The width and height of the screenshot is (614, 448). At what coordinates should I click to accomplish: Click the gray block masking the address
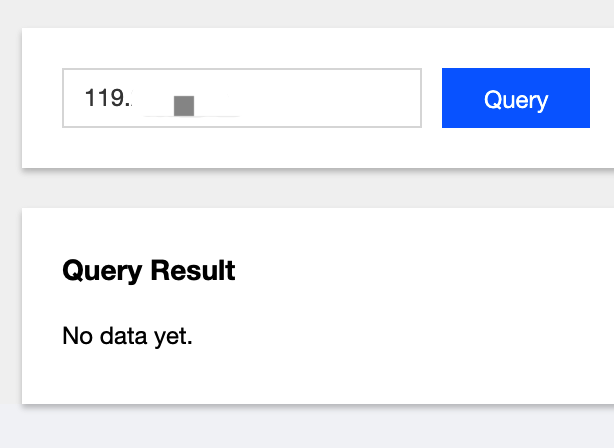point(183,106)
